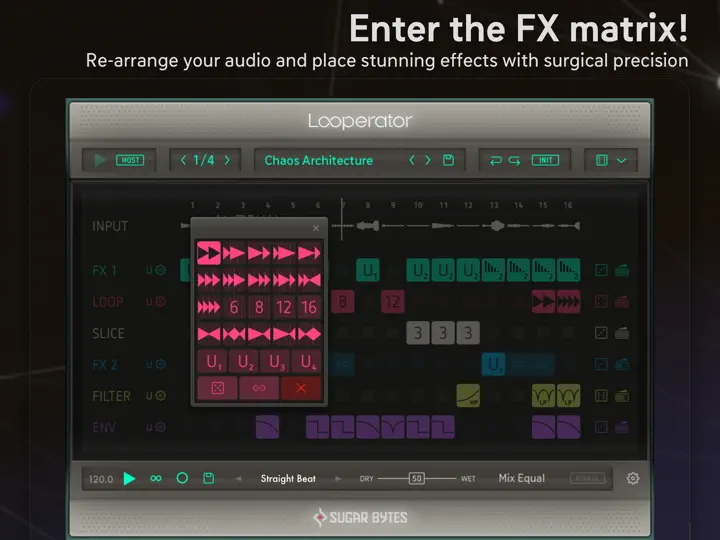This screenshot has width=720, height=540.
Task: Randomize the SLICE row with its dice
Action: point(601,333)
